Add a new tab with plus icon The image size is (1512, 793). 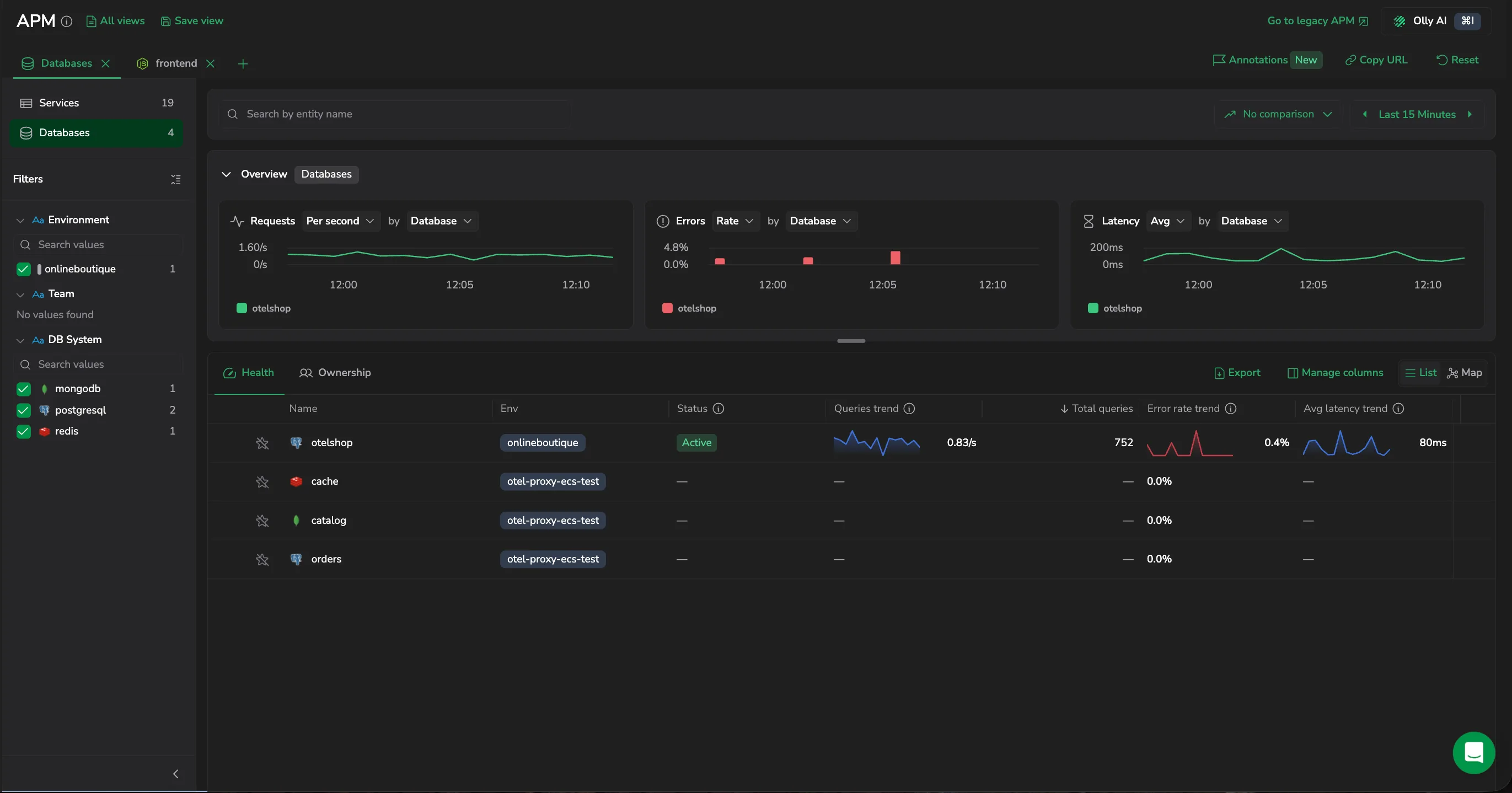[243, 64]
